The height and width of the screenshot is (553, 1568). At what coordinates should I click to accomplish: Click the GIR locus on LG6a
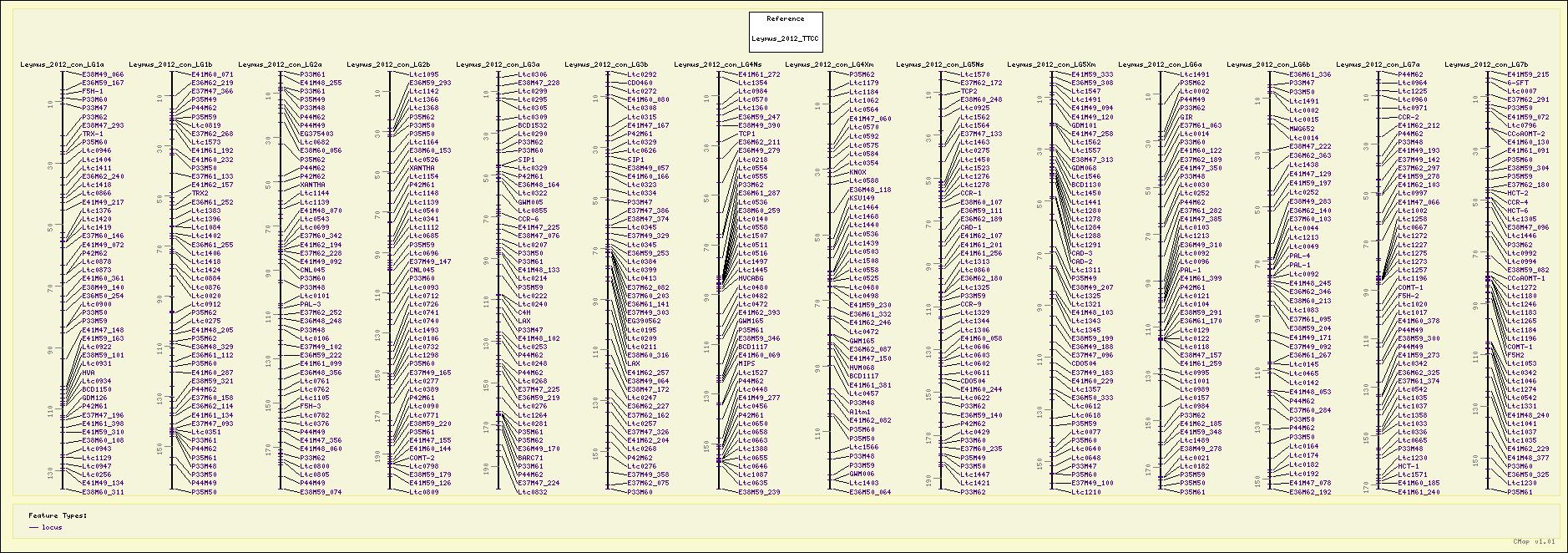[x=1186, y=117]
